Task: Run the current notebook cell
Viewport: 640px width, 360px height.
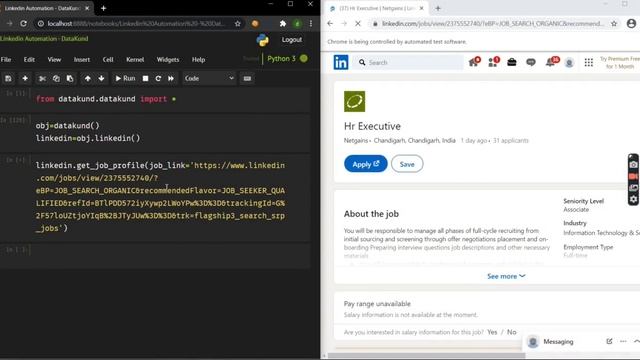Action: (125, 78)
